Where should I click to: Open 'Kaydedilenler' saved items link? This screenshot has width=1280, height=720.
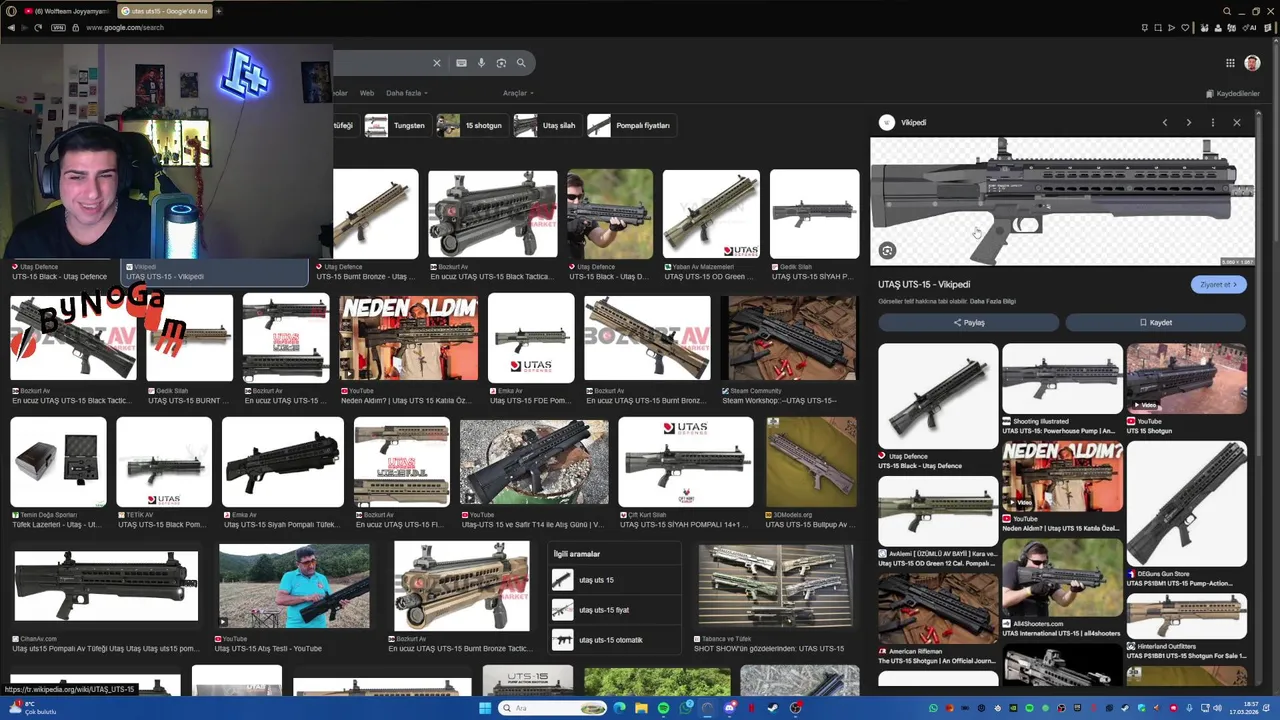click(1233, 93)
